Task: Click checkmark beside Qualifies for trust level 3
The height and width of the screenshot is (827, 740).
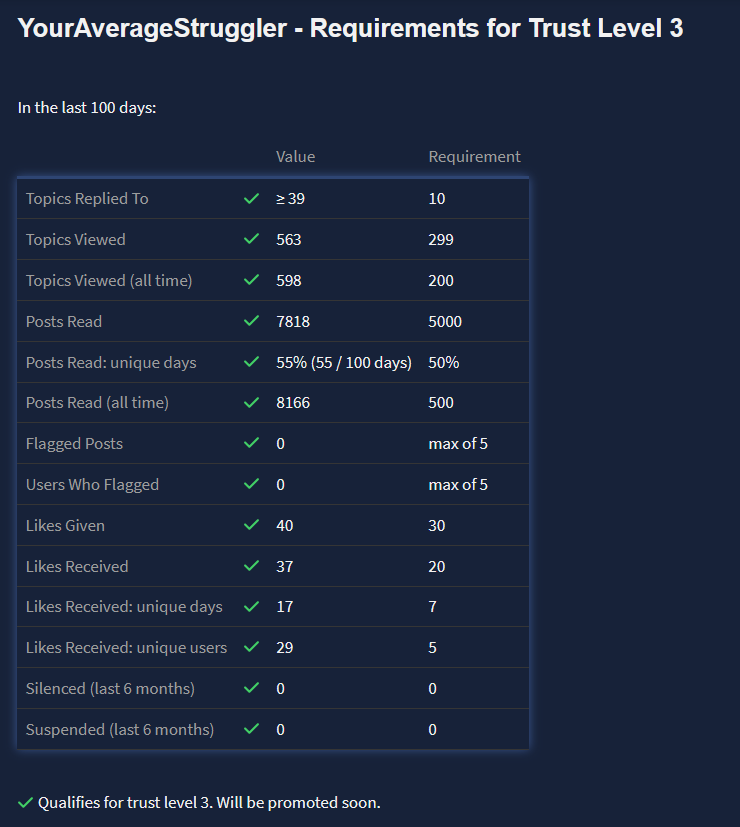Action: pos(26,803)
